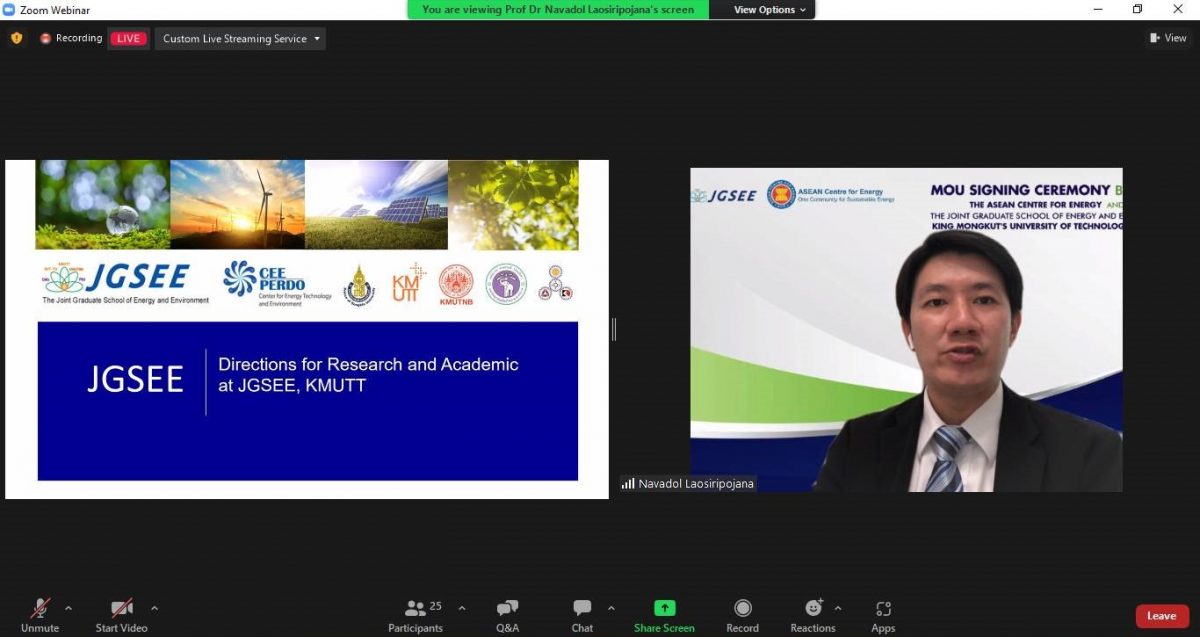Click the large JGSEE text in blue banner

coord(135,379)
